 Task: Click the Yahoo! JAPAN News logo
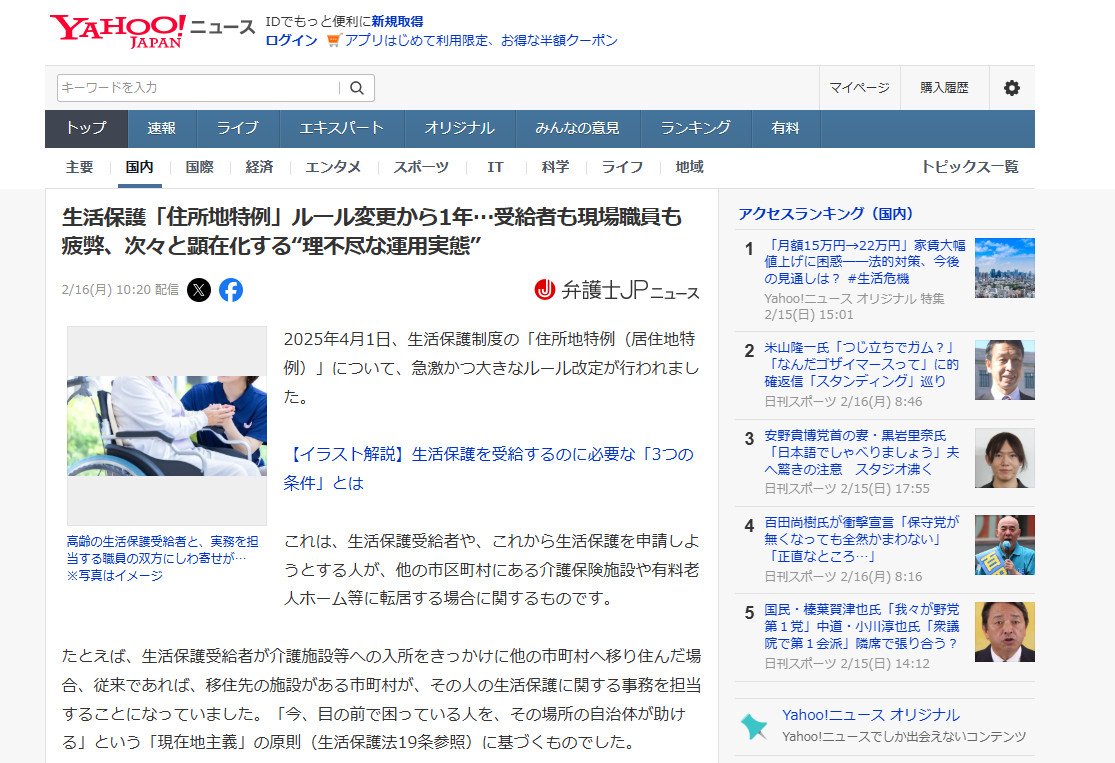(x=151, y=30)
